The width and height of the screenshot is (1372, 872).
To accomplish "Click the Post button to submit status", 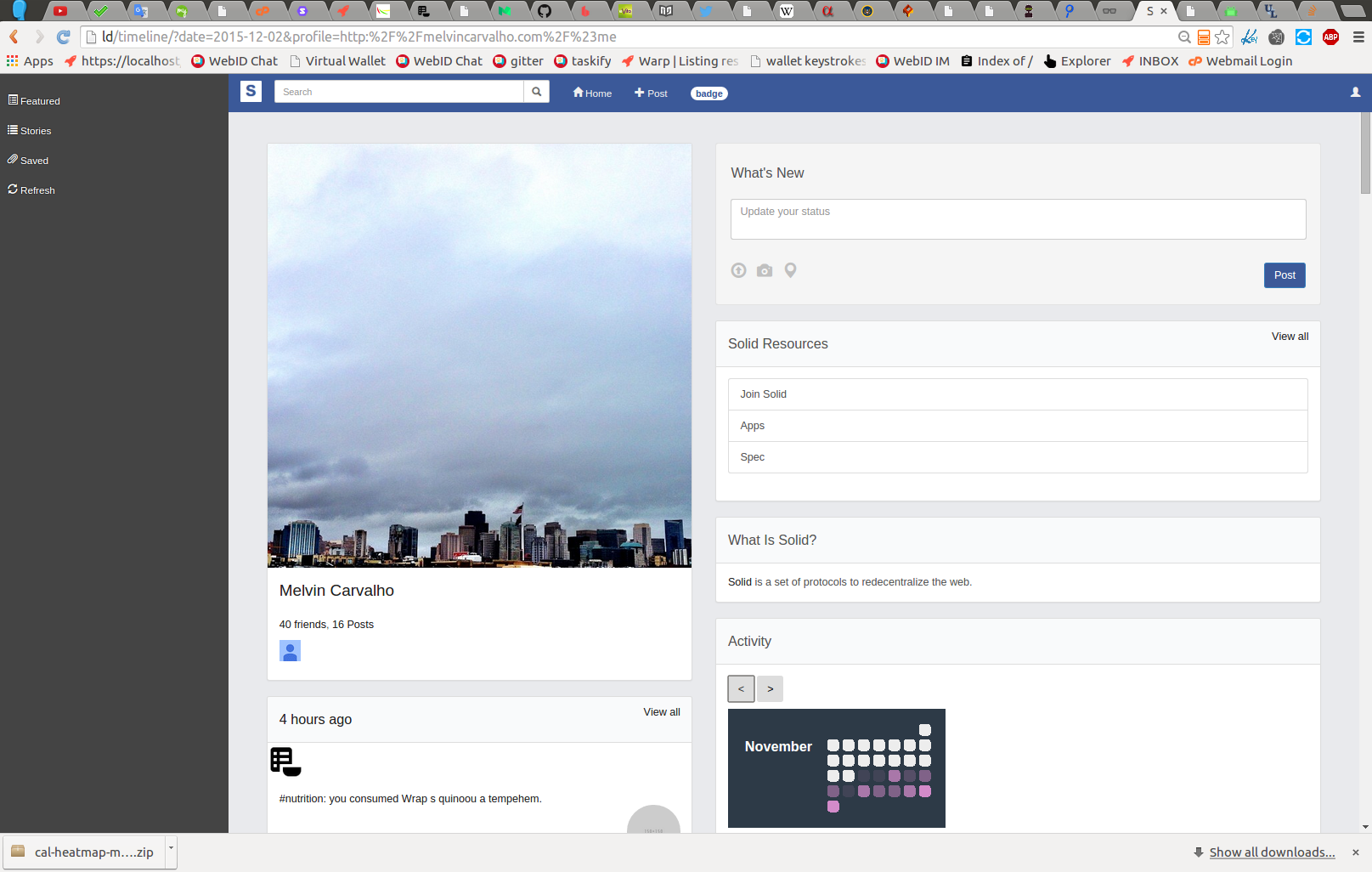I will (1284, 275).
